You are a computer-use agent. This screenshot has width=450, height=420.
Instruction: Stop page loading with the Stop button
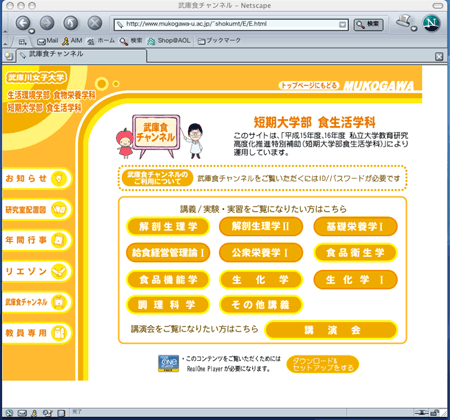[95, 23]
